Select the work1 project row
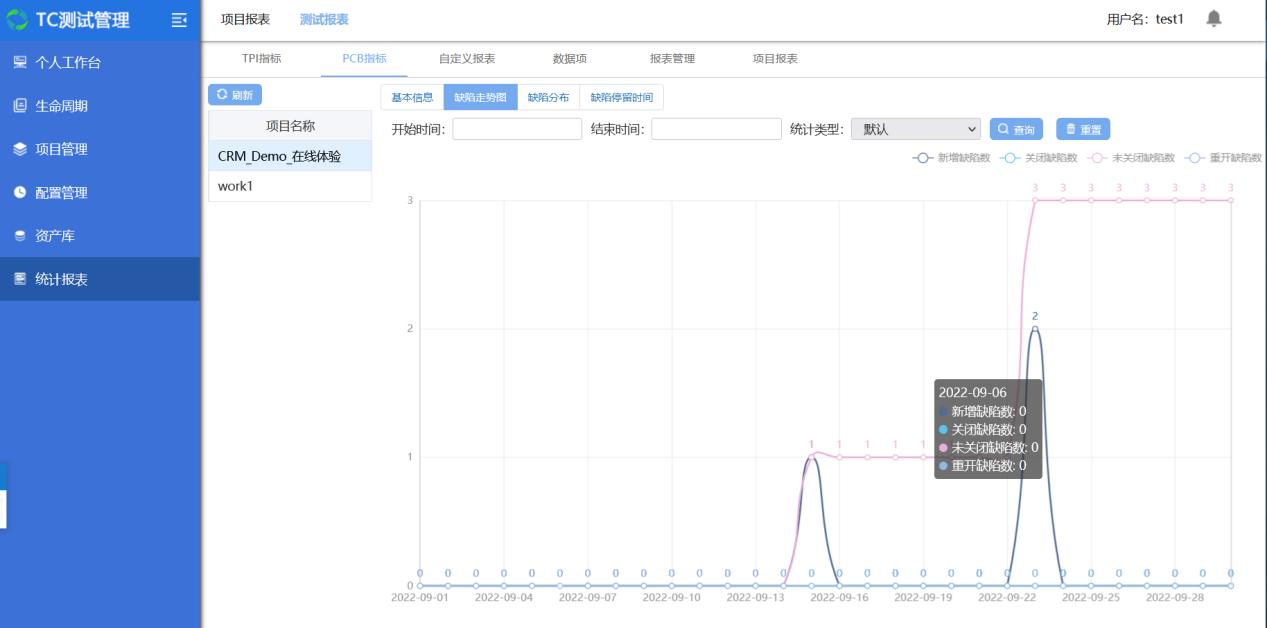The image size is (1267, 628). pyautogui.click(x=290, y=186)
